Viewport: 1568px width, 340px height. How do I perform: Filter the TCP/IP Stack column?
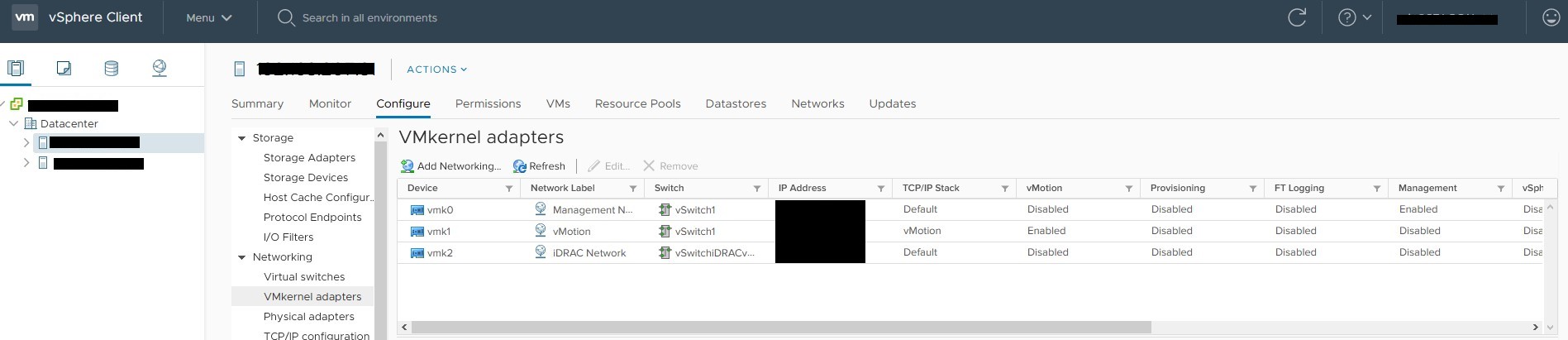1005,189
